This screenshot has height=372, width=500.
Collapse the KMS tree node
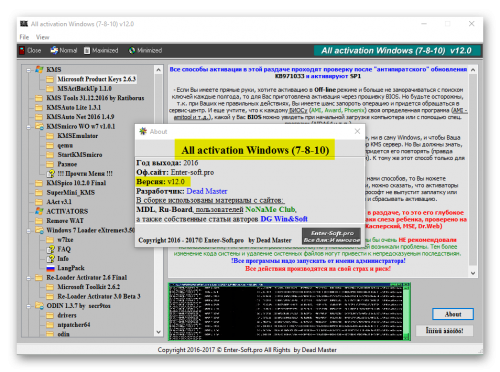click(x=28, y=70)
